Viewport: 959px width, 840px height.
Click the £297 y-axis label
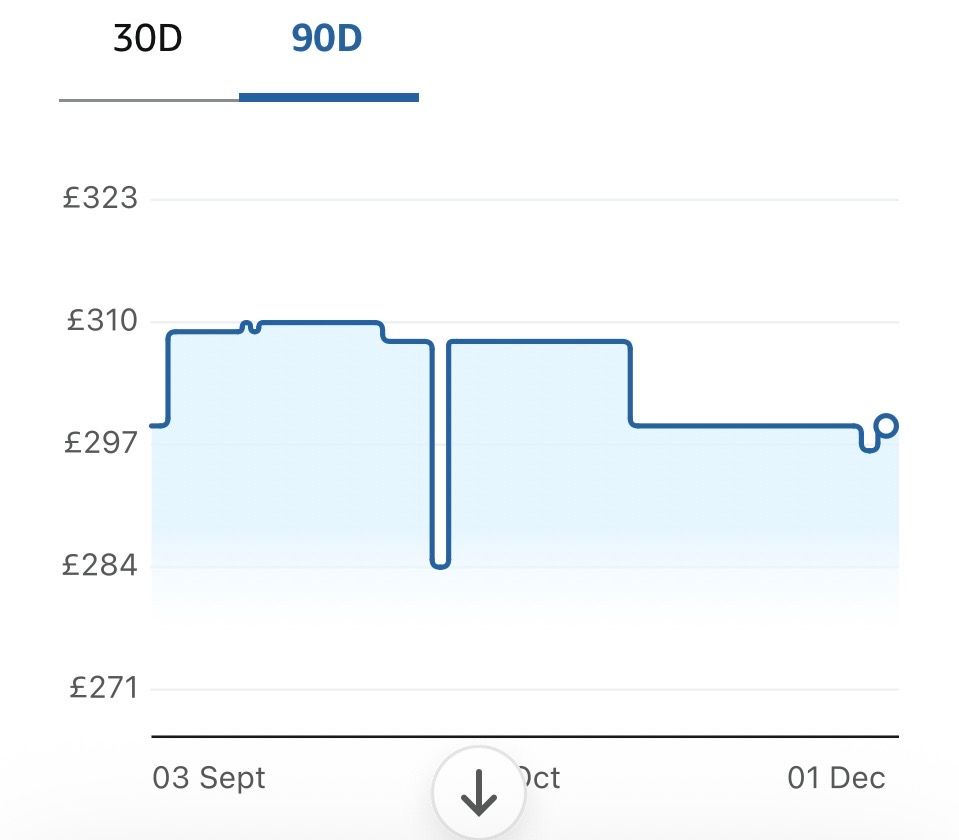point(100,443)
